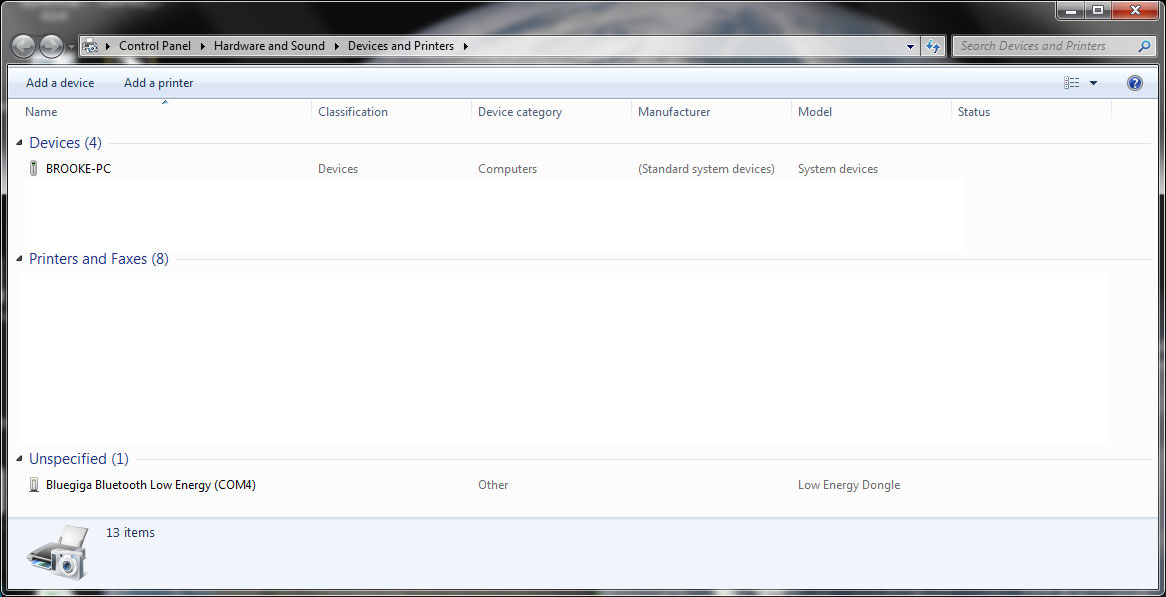Go to Control Panel breadcrumb

[x=154, y=46]
